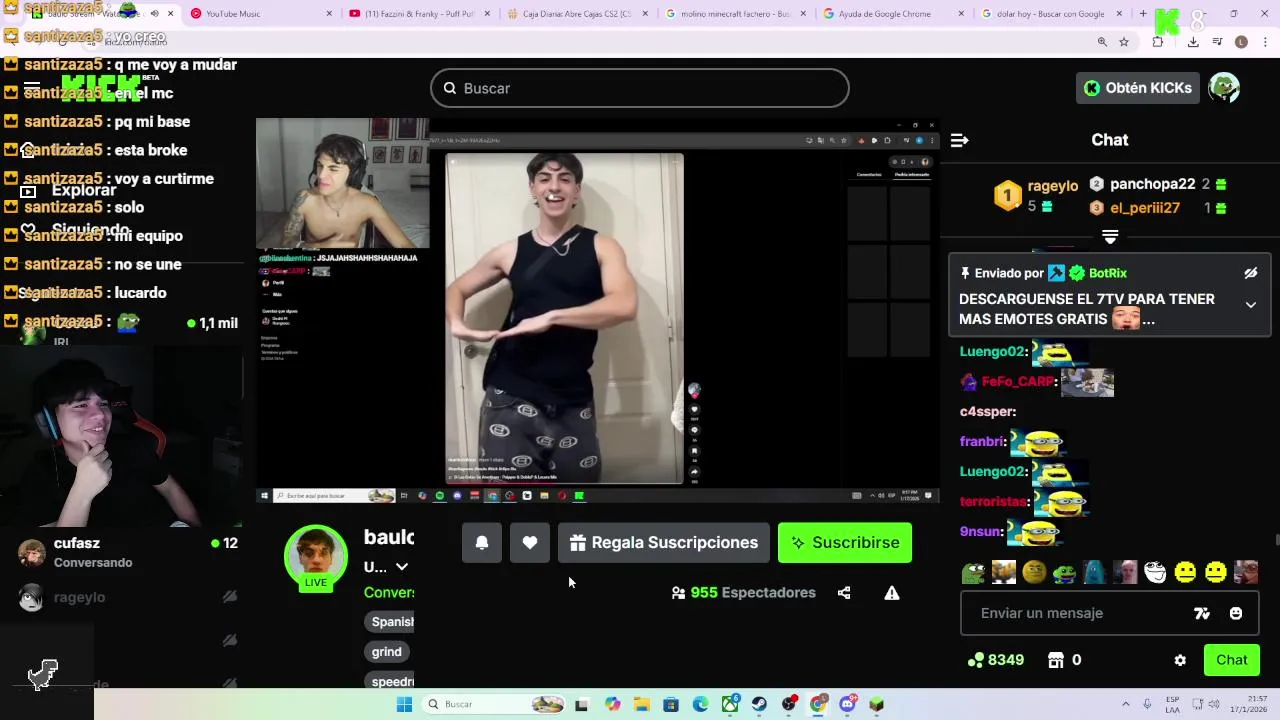Click the Kick search field Buscar

point(640,88)
